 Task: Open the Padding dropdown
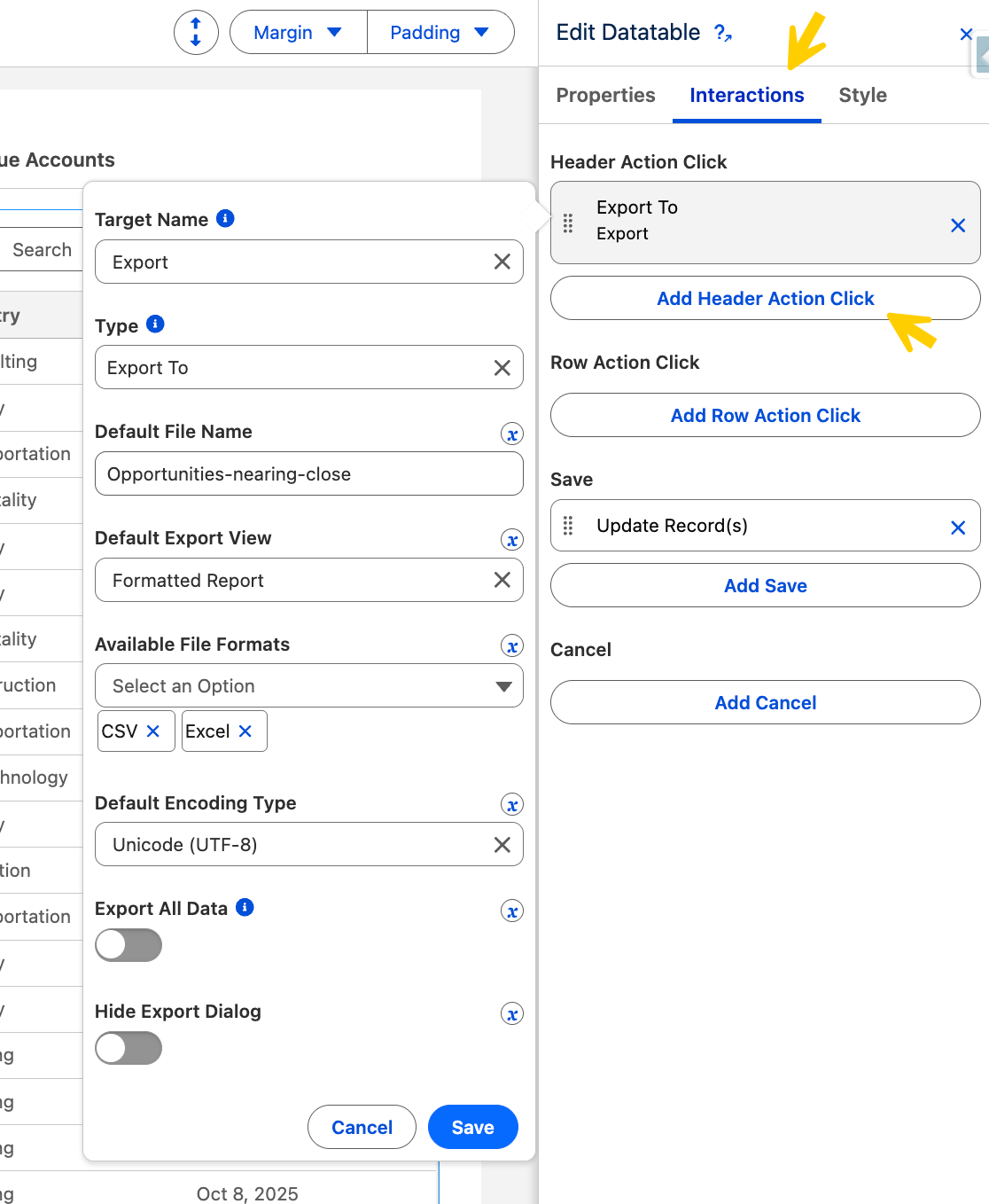[x=440, y=33]
